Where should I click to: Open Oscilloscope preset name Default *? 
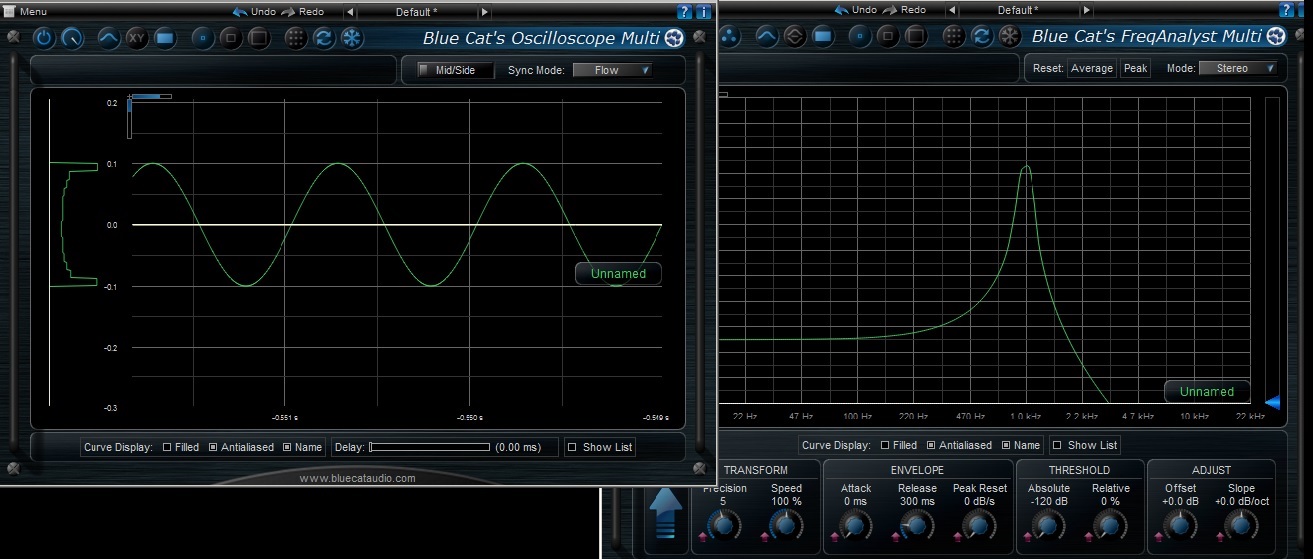tap(417, 12)
